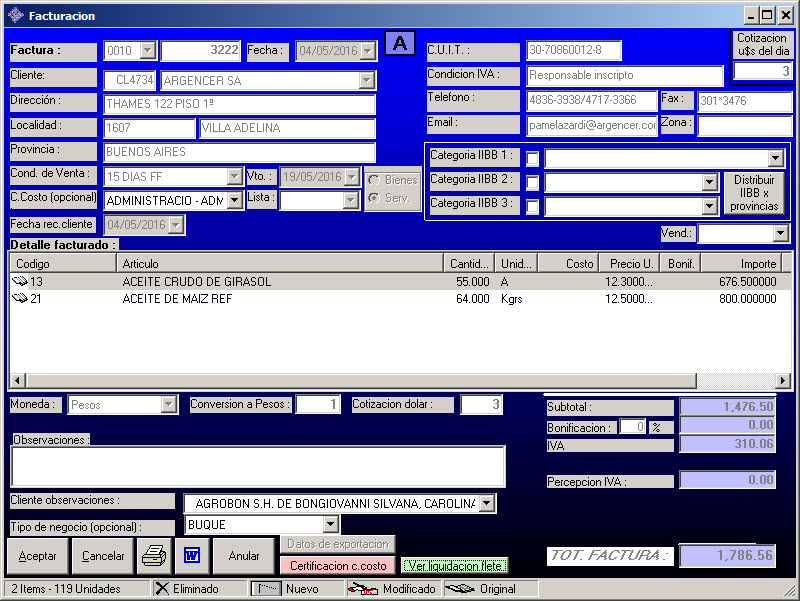Open the Tipo de negocio dropdown
This screenshot has width=800, height=601.
coord(331,524)
